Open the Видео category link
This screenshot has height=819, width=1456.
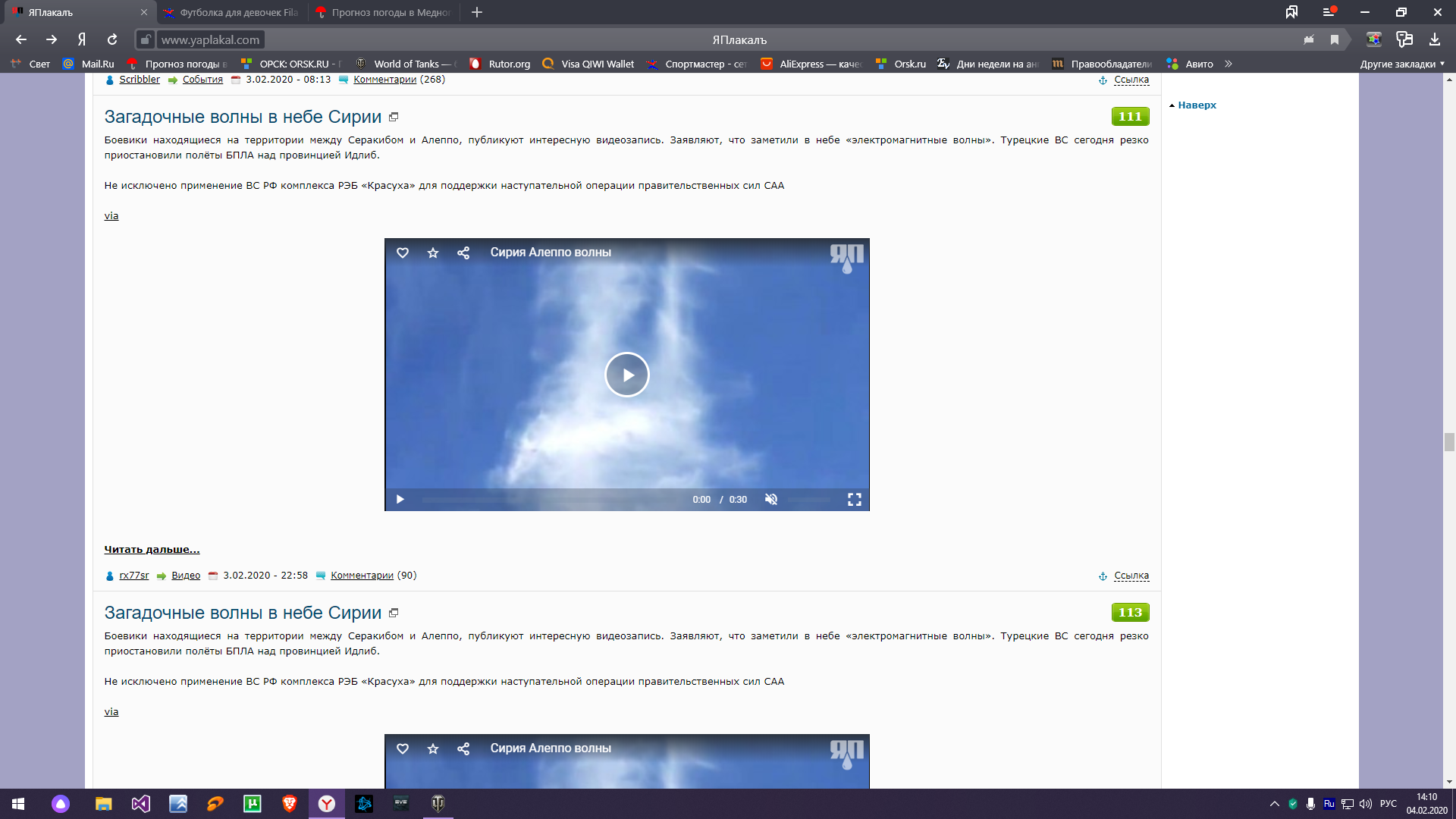pyautogui.click(x=186, y=576)
